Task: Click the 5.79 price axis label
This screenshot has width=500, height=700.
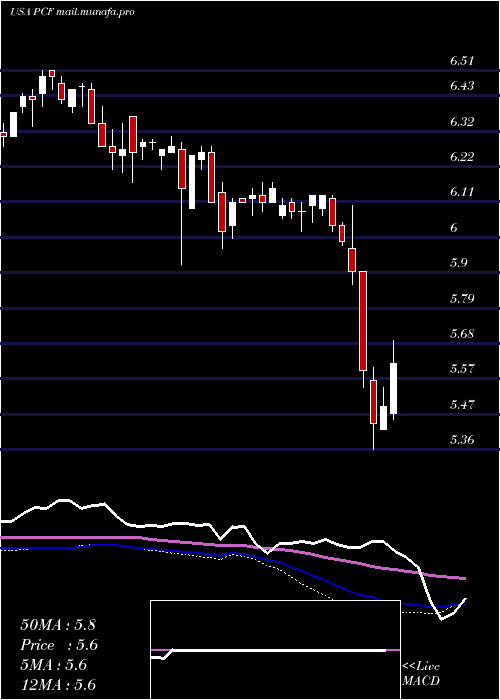Action: [462, 298]
